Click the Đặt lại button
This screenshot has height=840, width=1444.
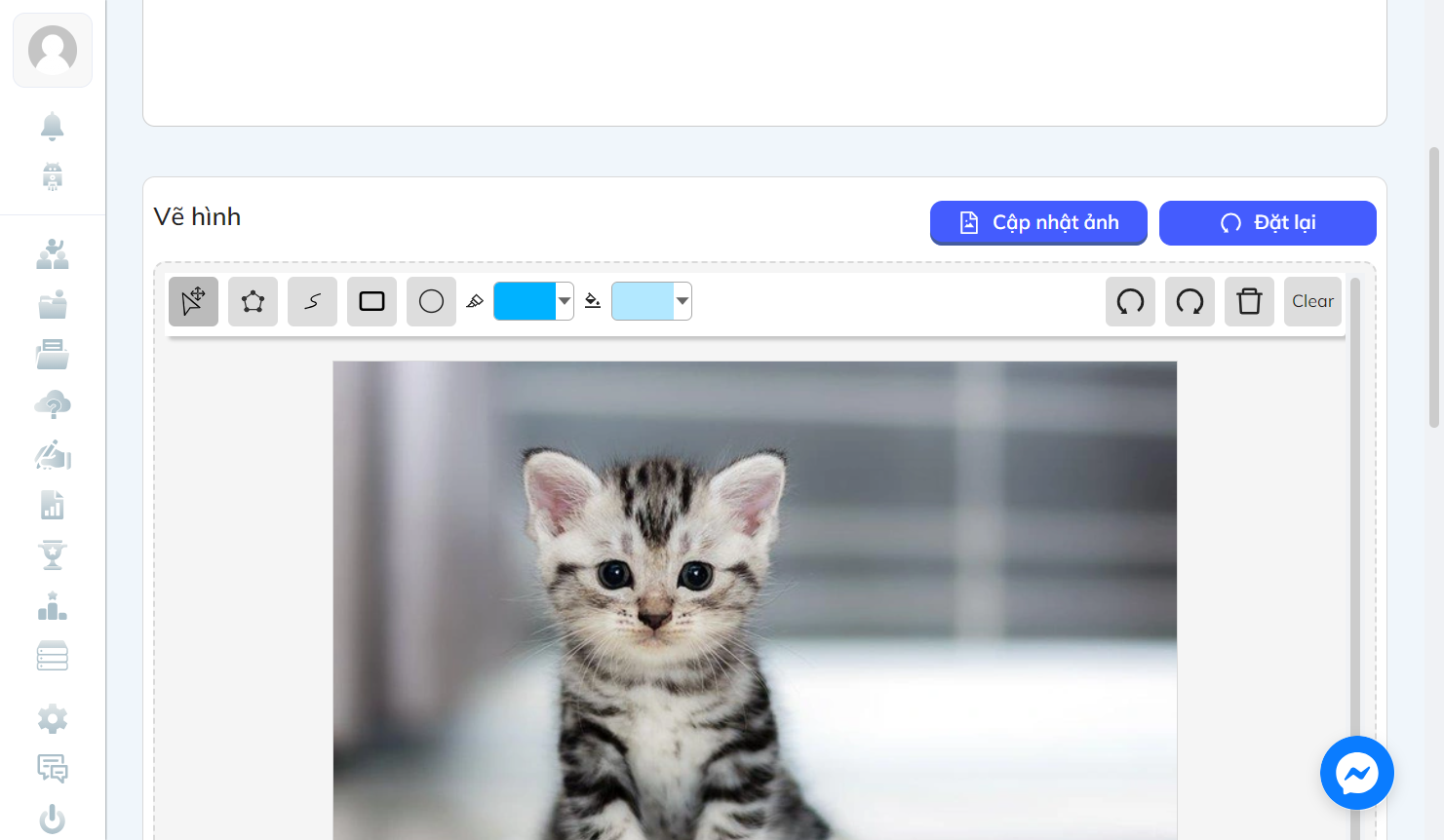click(x=1268, y=222)
